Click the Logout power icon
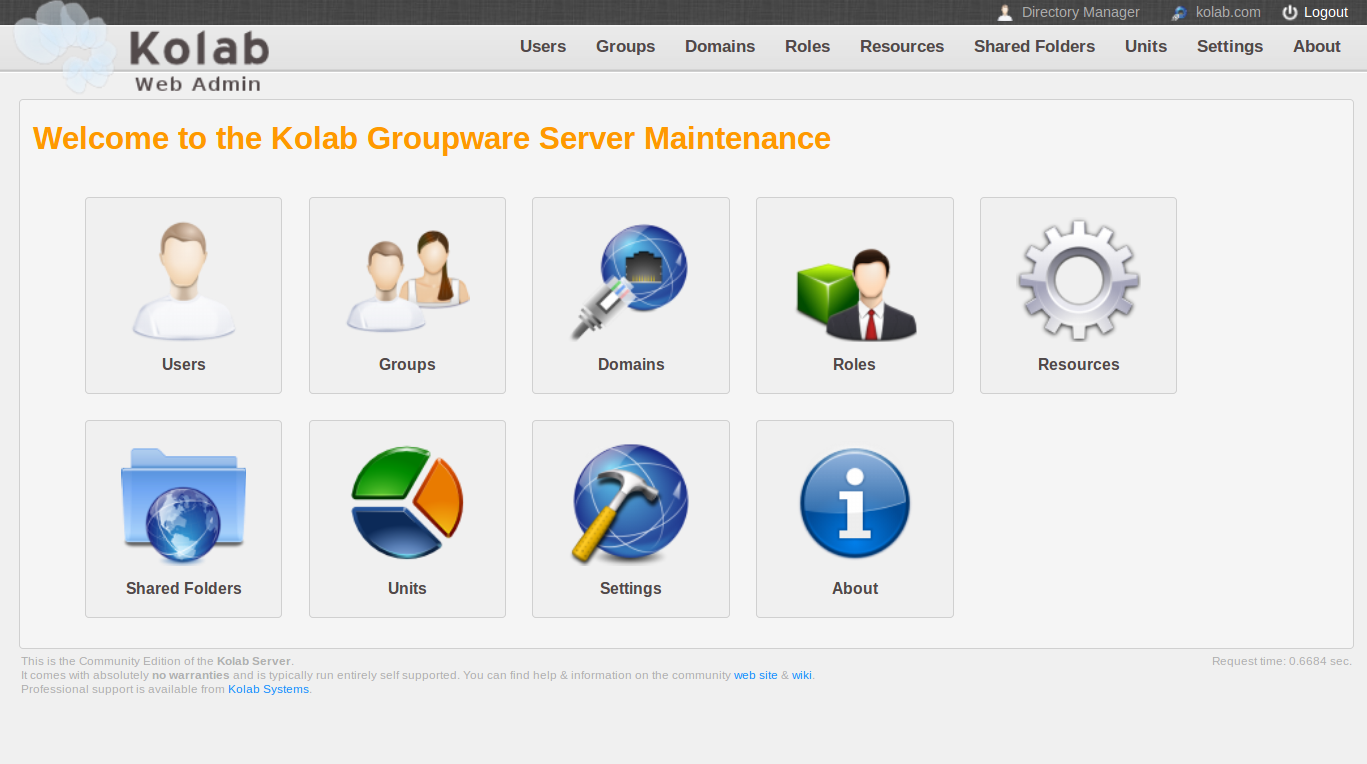The width and height of the screenshot is (1367, 764). click(x=1290, y=13)
